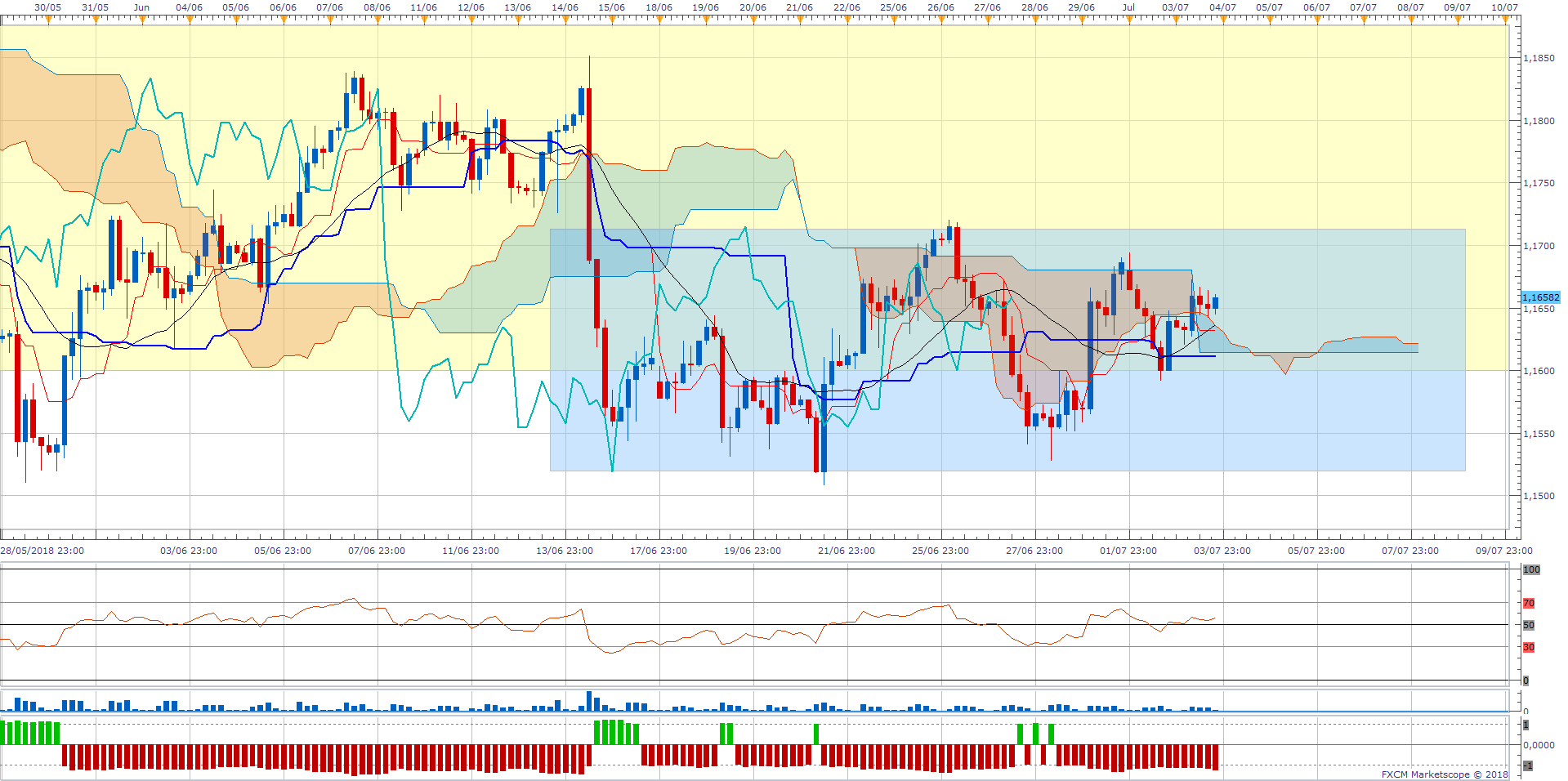Click the FXCM Marketscope © 2018 text
Screen dimensions: 1568x781
(1445, 774)
